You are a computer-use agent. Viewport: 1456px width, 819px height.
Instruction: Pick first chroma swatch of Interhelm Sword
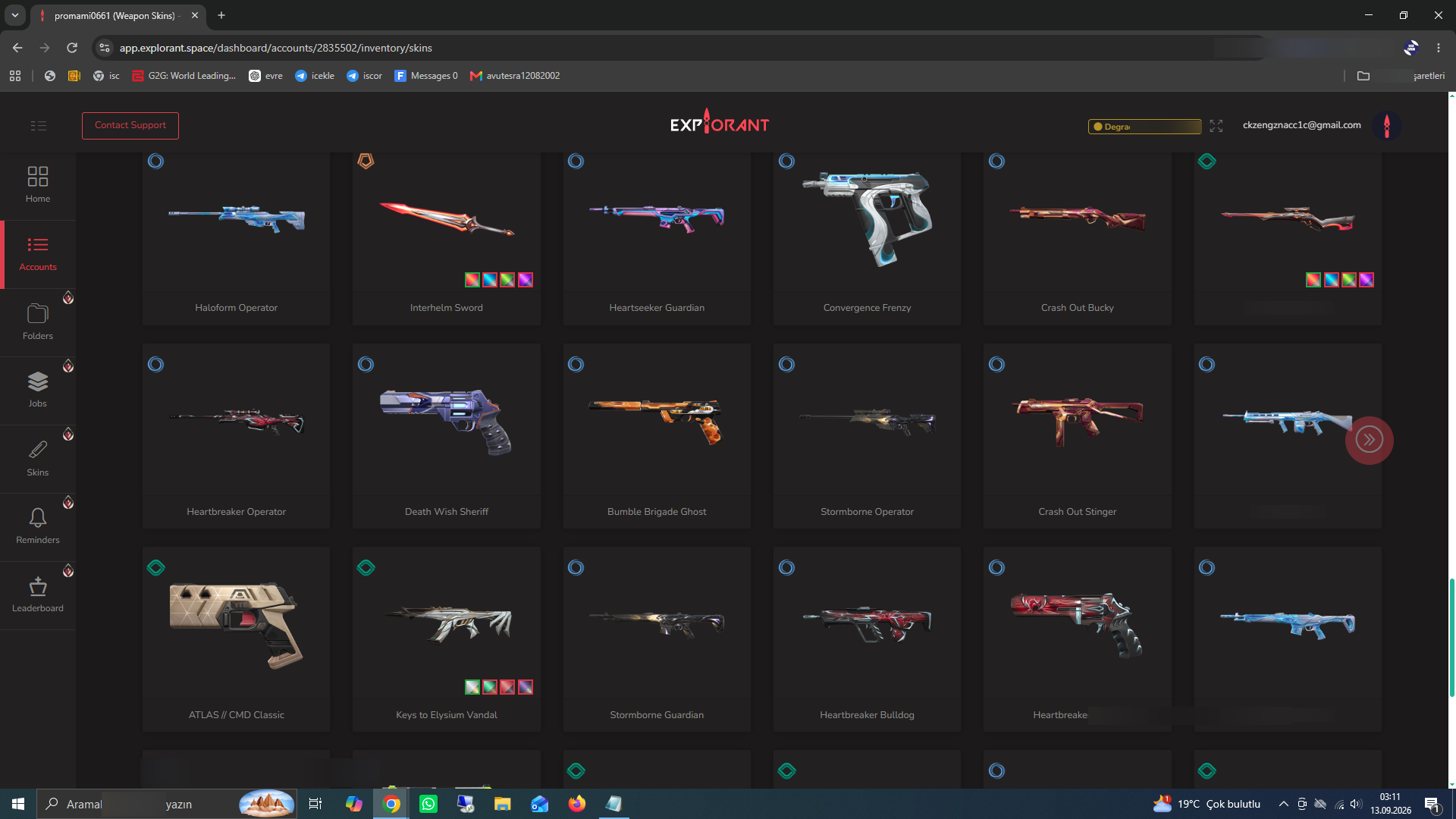click(472, 280)
